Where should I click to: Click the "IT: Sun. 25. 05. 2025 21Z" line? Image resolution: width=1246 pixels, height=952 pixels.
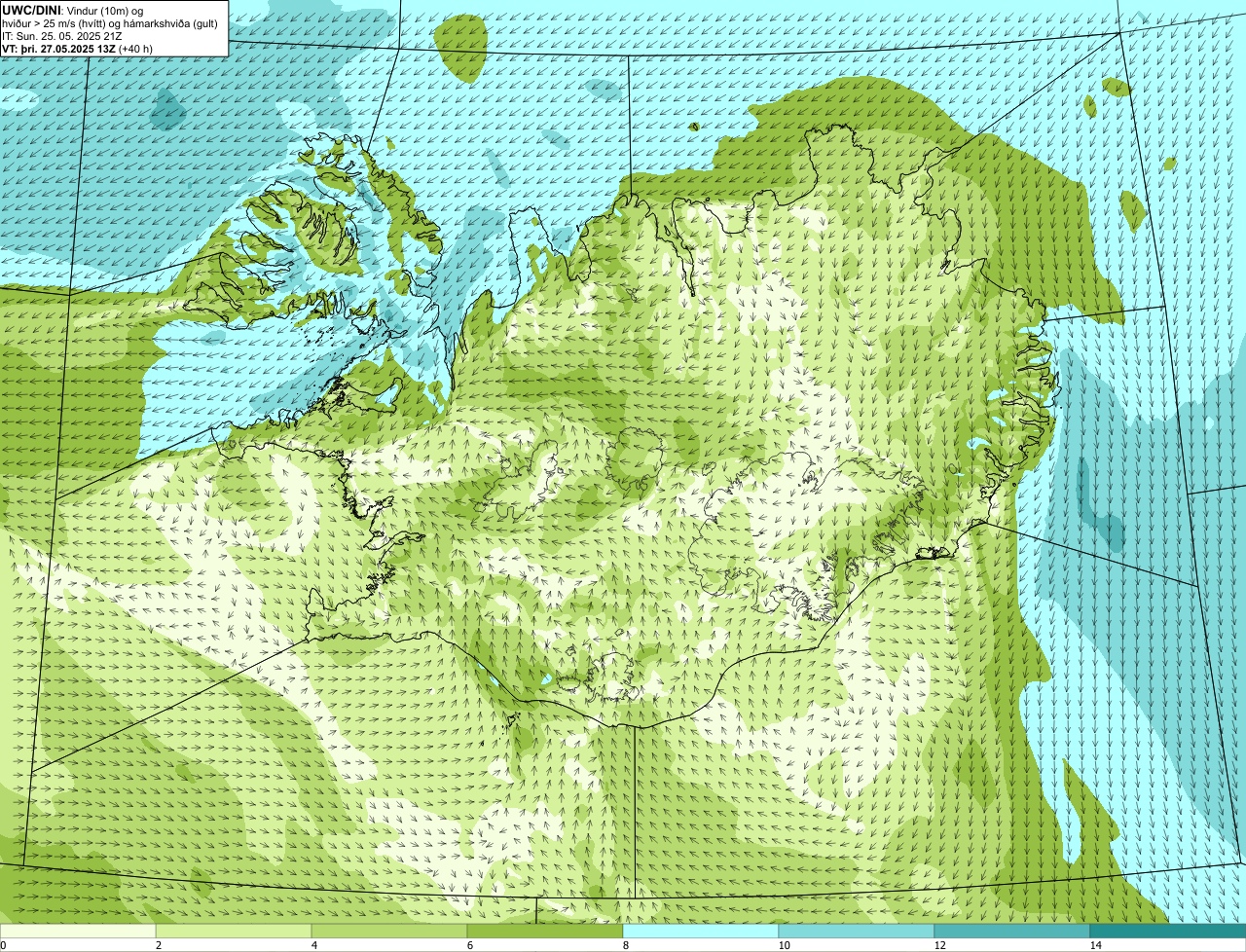point(61,36)
